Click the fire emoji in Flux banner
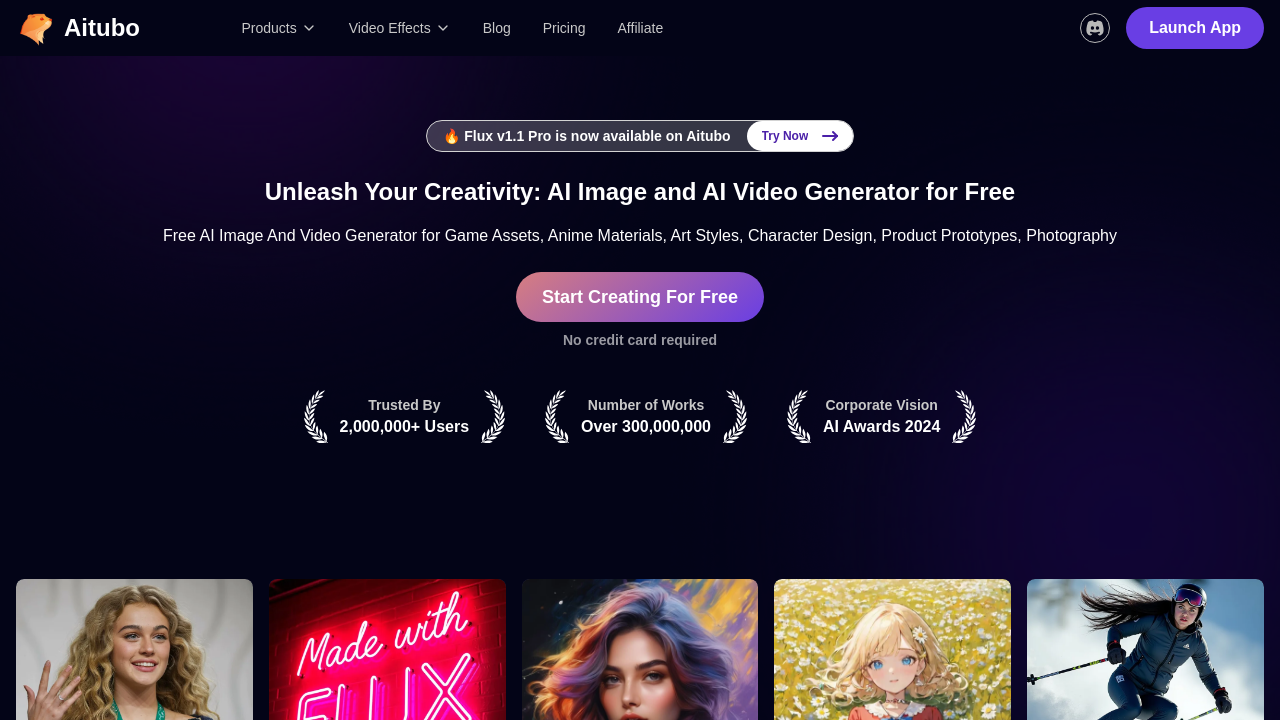This screenshot has height=720, width=1280. (x=452, y=136)
